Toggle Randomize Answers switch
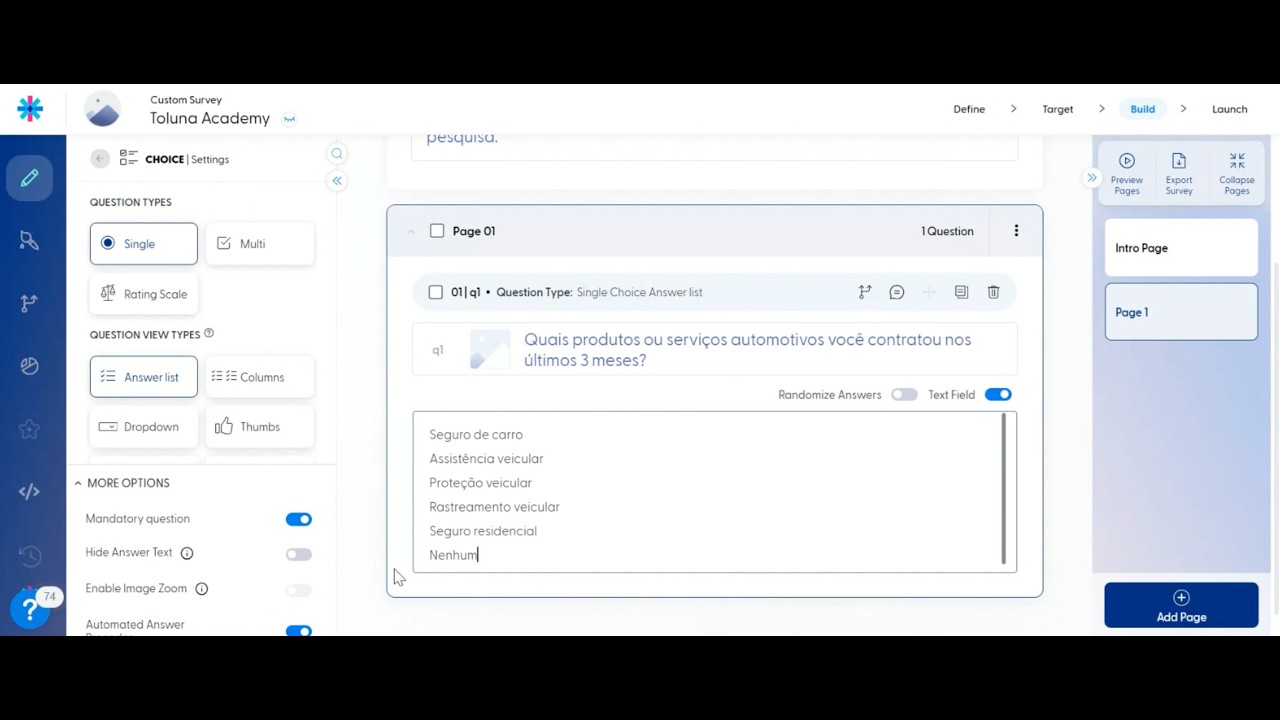The height and width of the screenshot is (720, 1280). tap(904, 395)
